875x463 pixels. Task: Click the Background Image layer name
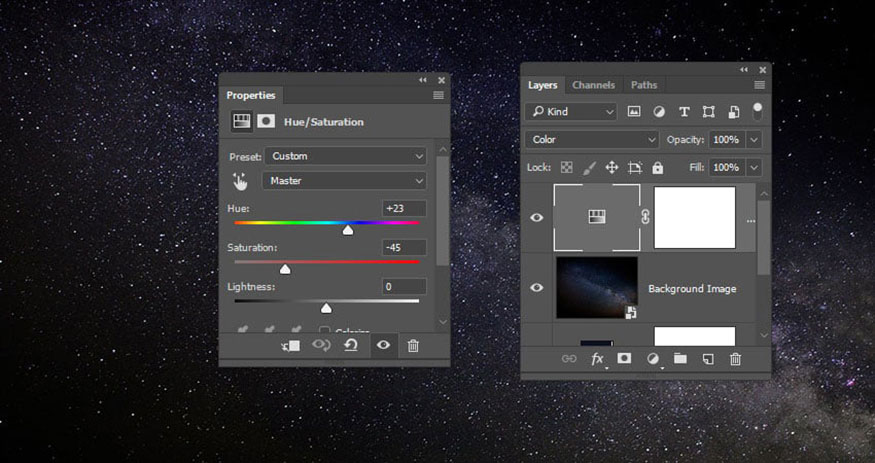[692, 288]
